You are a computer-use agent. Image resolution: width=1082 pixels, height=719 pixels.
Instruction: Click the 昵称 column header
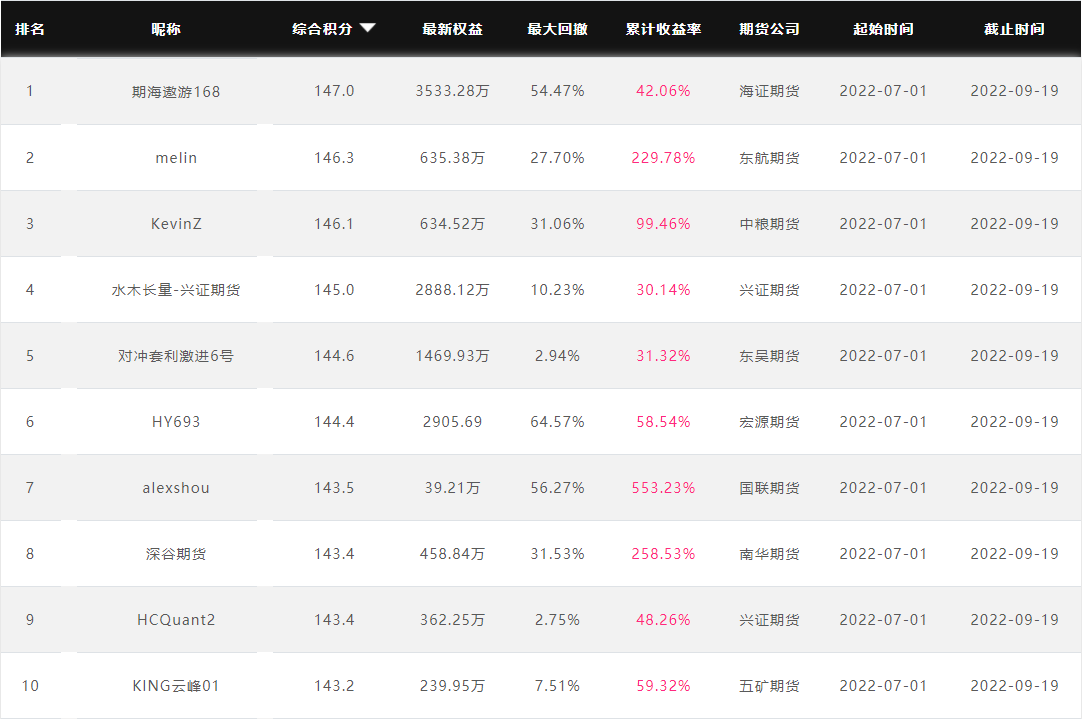[166, 29]
